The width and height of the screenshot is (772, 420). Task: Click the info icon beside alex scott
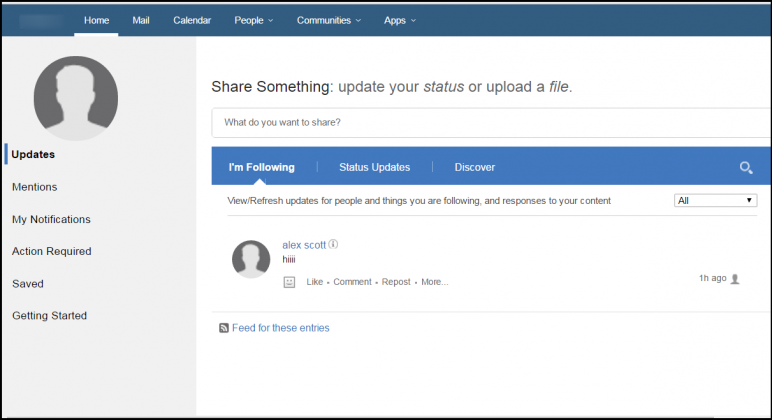point(334,244)
